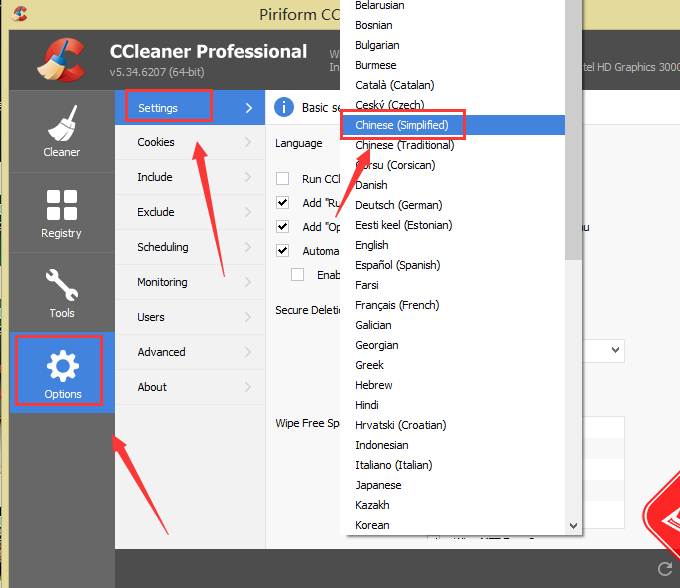The height and width of the screenshot is (588, 680).
Task: Open the Cookies options tab
Action: click(x=156, y=142)
